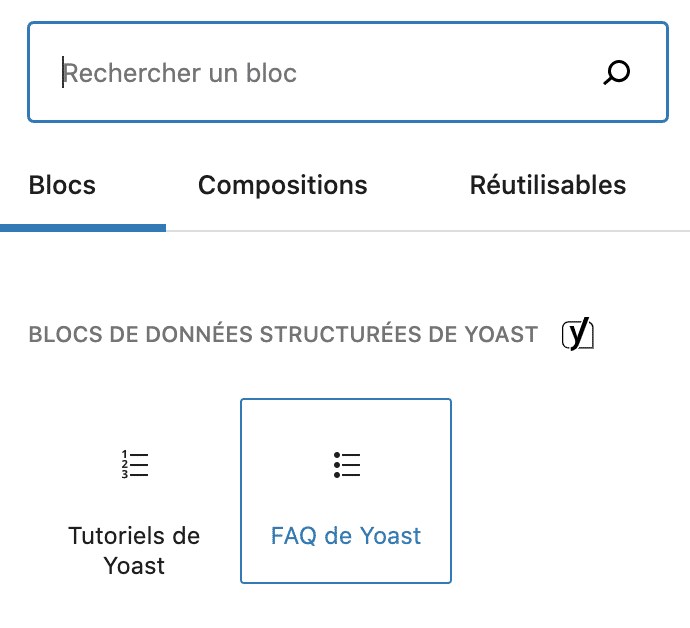Switch to the Compositions tab
Screen dimensions: 690x628
click(x=283, y=185)
